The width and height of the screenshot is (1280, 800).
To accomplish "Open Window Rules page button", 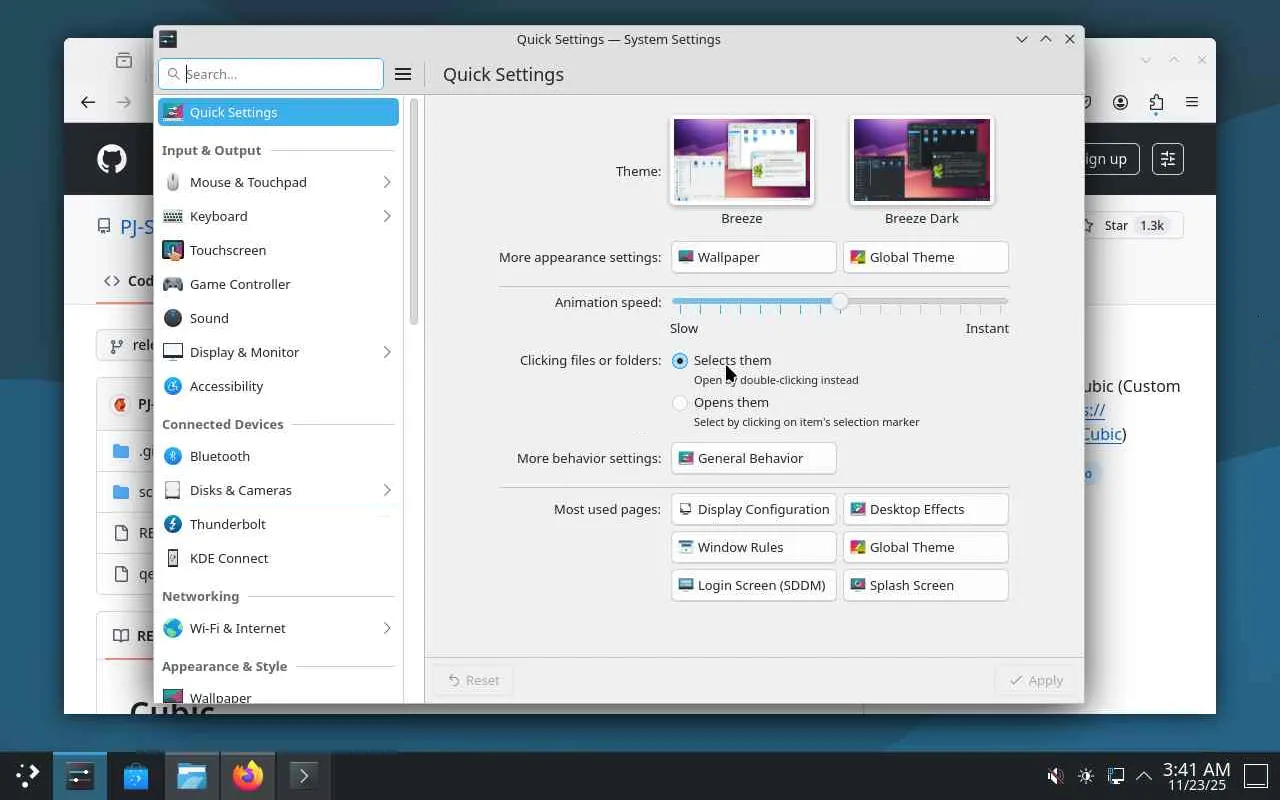I will click(754, 547).
